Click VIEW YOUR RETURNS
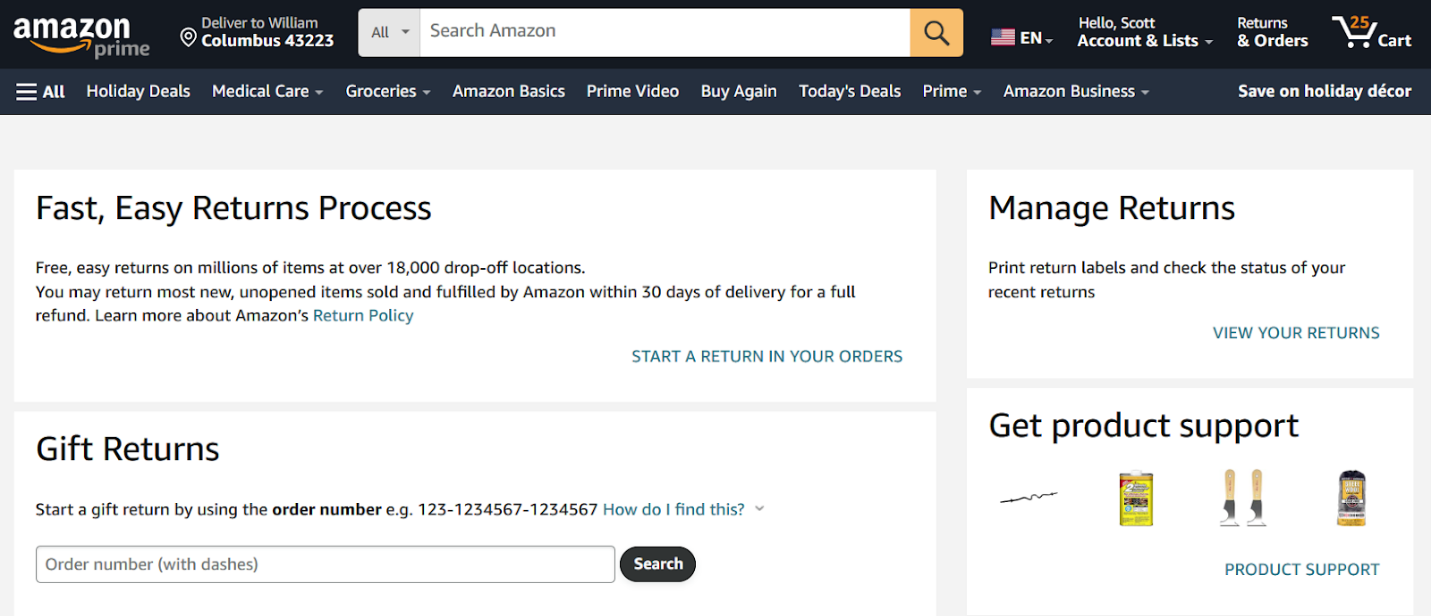 [1295, 332]
